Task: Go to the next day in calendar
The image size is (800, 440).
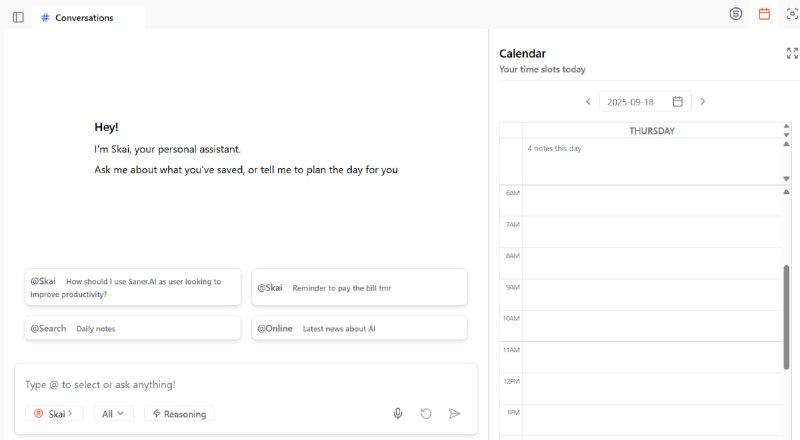Action: point(703,101)
